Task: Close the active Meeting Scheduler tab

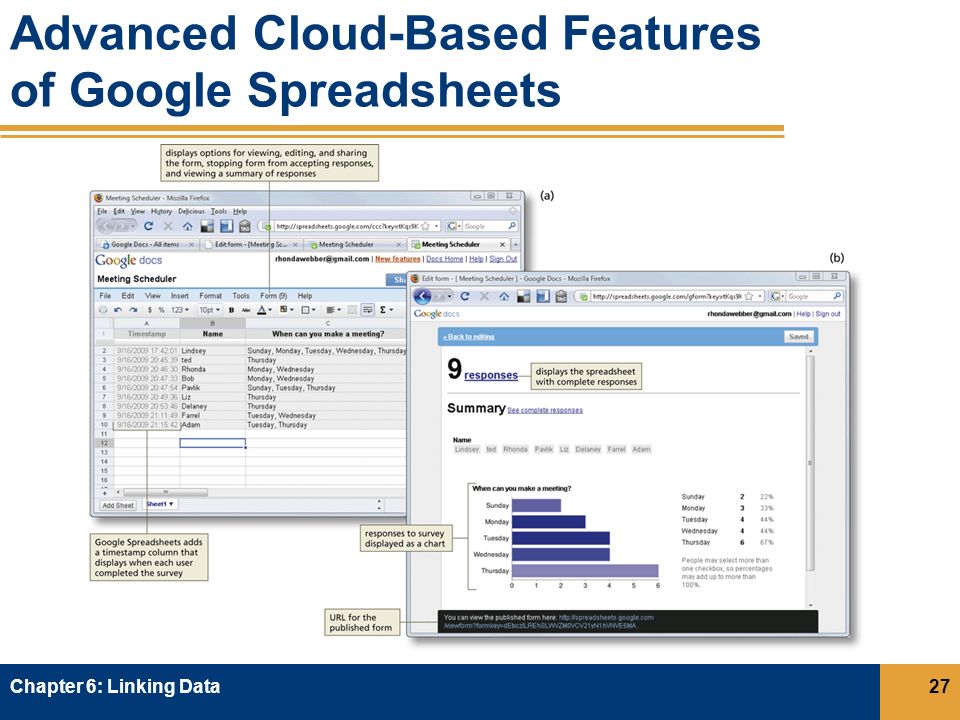Action: pos(502,244)
